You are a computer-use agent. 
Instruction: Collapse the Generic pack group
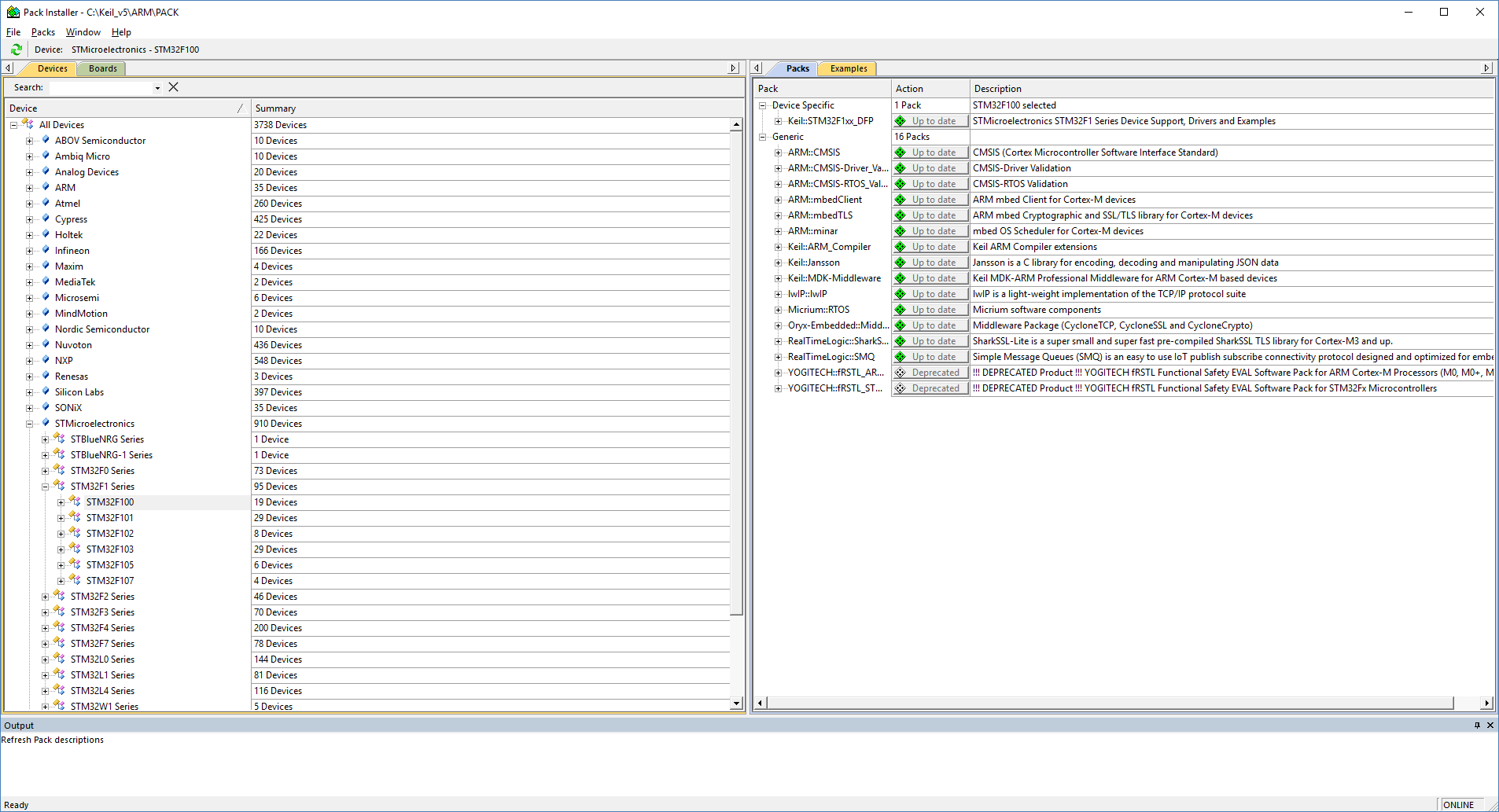click(x=762, y=137)
